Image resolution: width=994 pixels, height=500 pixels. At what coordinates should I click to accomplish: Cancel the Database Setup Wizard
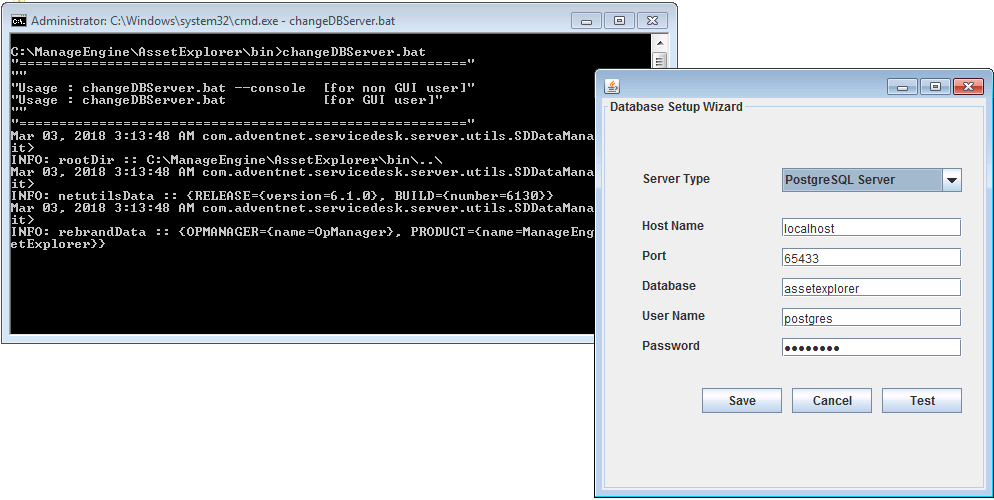point(832,401)
